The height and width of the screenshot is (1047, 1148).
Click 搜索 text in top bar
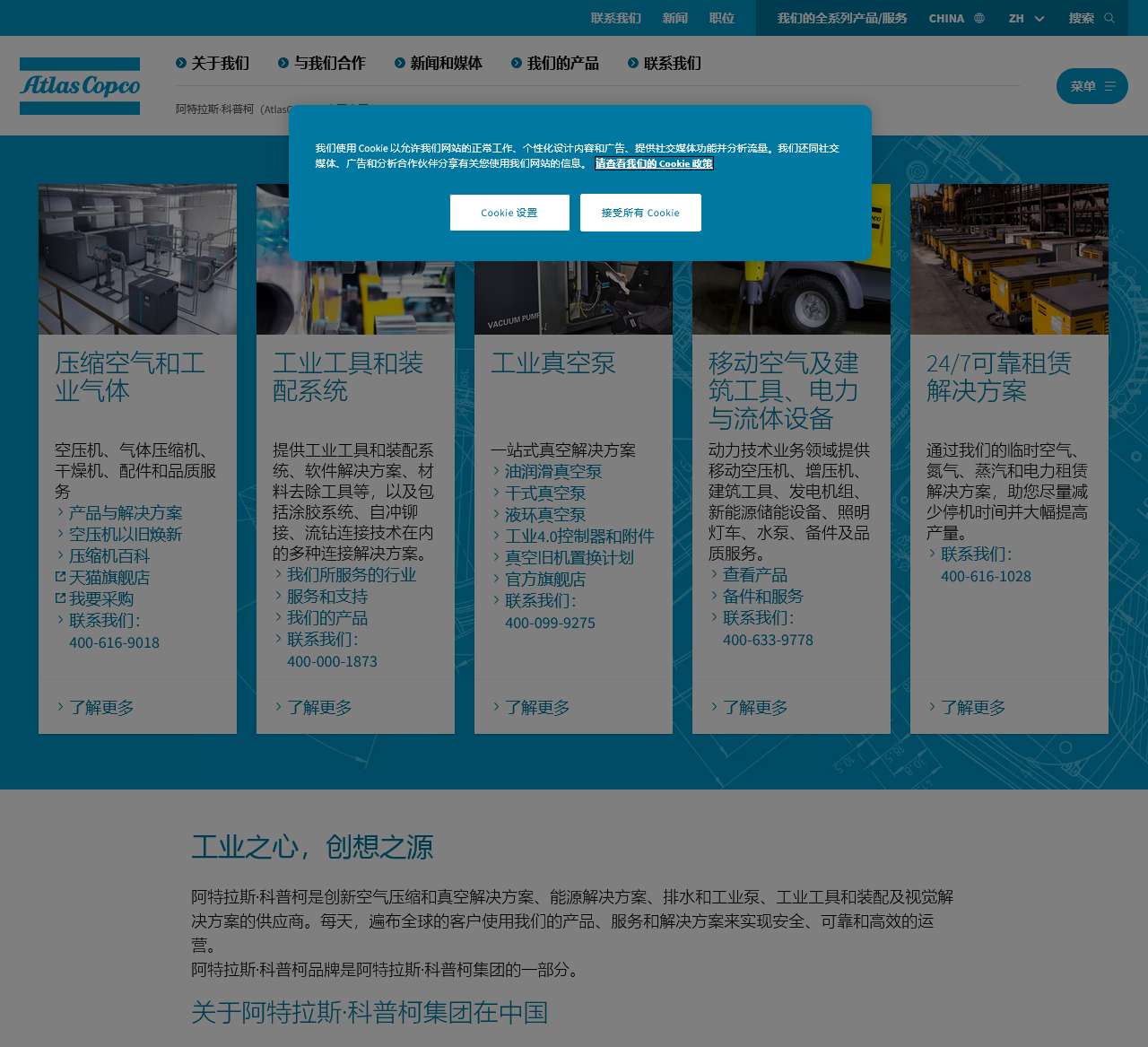click(x=1081, y=18)
